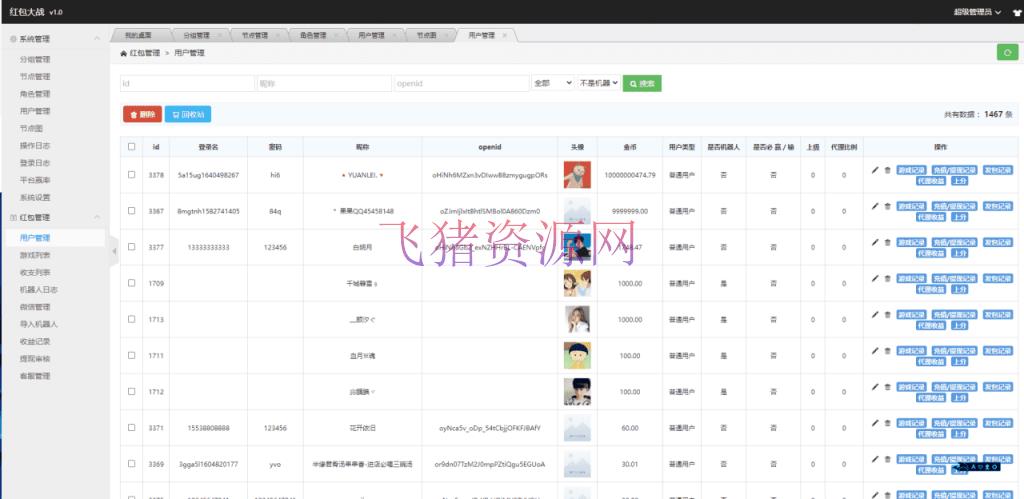Click the id search input field

[187, 84]
